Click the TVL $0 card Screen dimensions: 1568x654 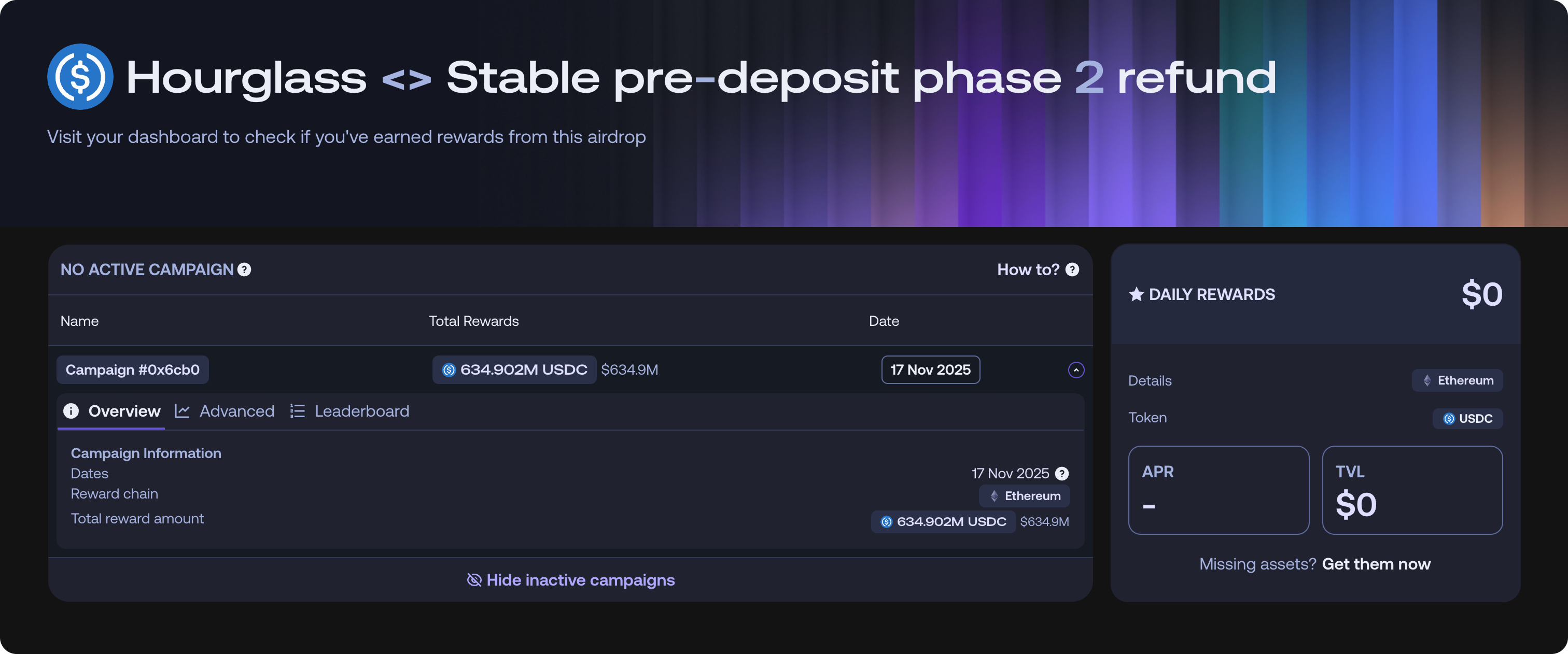click(x=1411, y=490)
